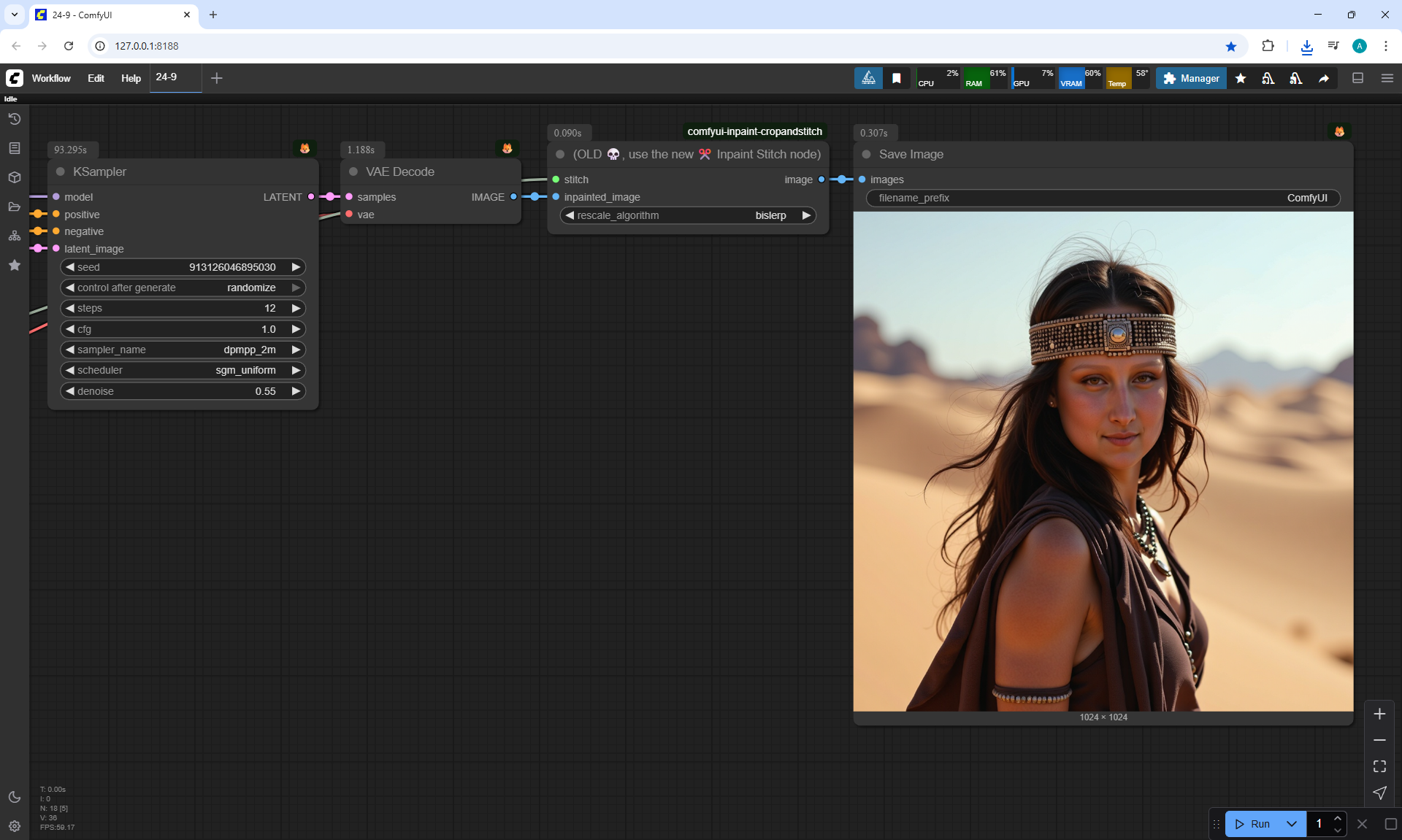Open settings gear in sidebar

[15, 826]
